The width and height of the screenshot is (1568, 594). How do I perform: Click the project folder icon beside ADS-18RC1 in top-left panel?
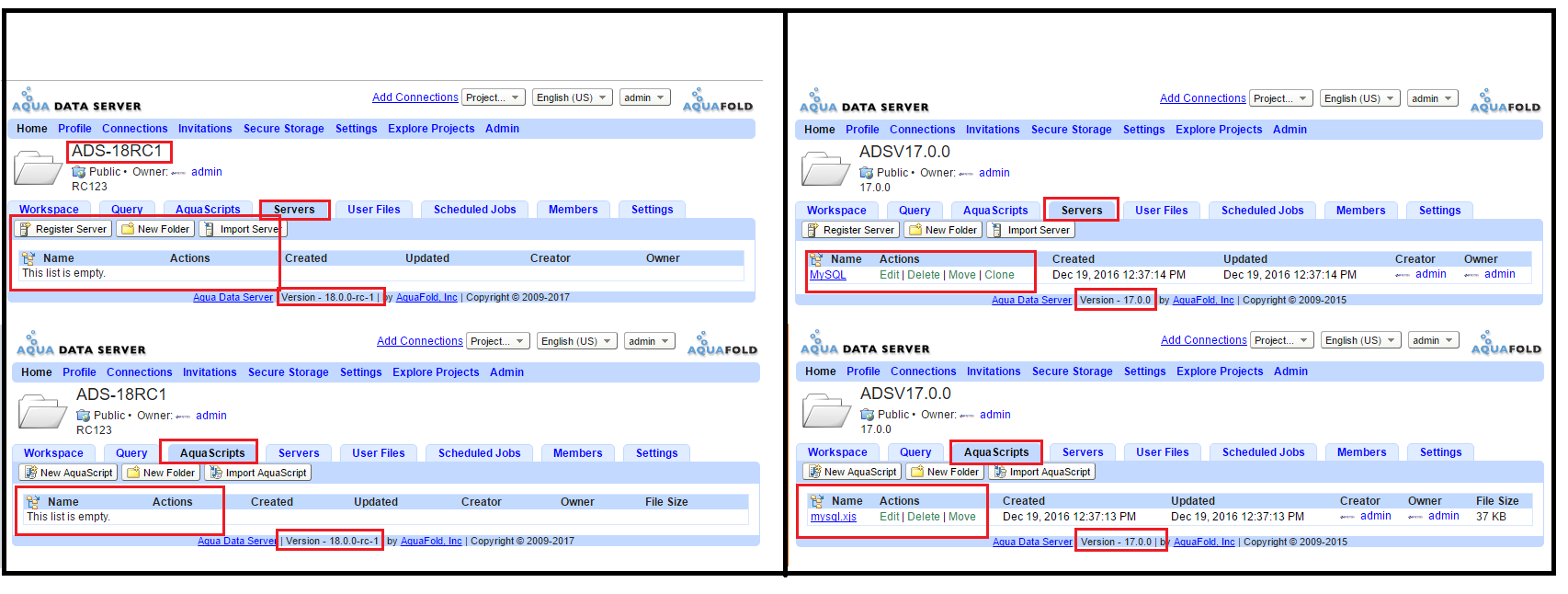click(38, 169)
